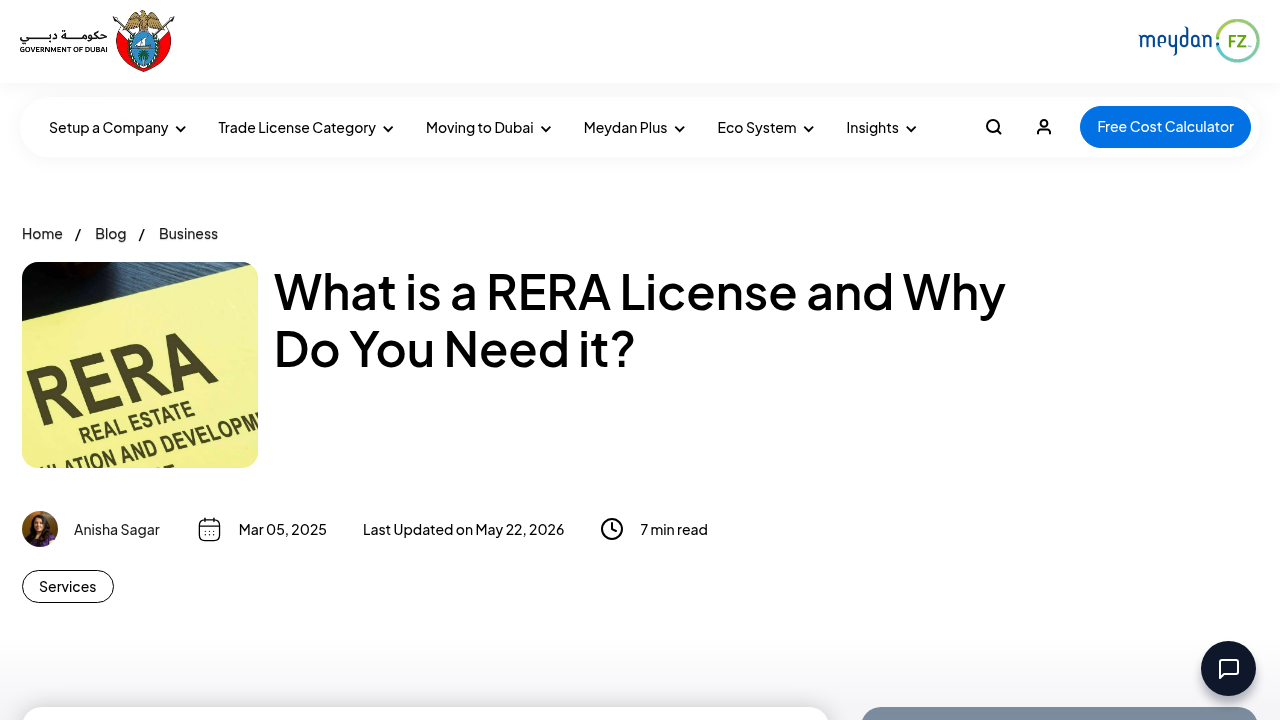Click the Government of Dubai logo
This screenshot has width=1280, height=720.
(97, 41)
